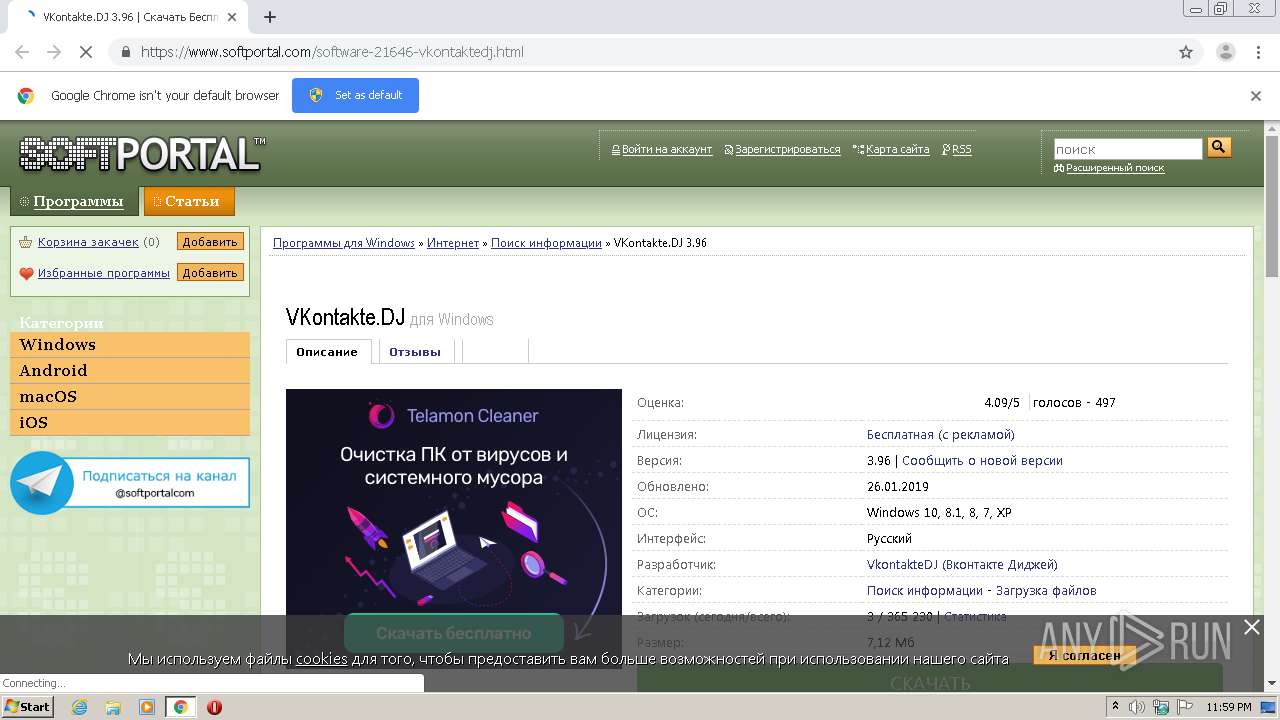This screenshot has width=1280, height=720.
Task: Focus the поиск search field
Action: click(1128, 149)
